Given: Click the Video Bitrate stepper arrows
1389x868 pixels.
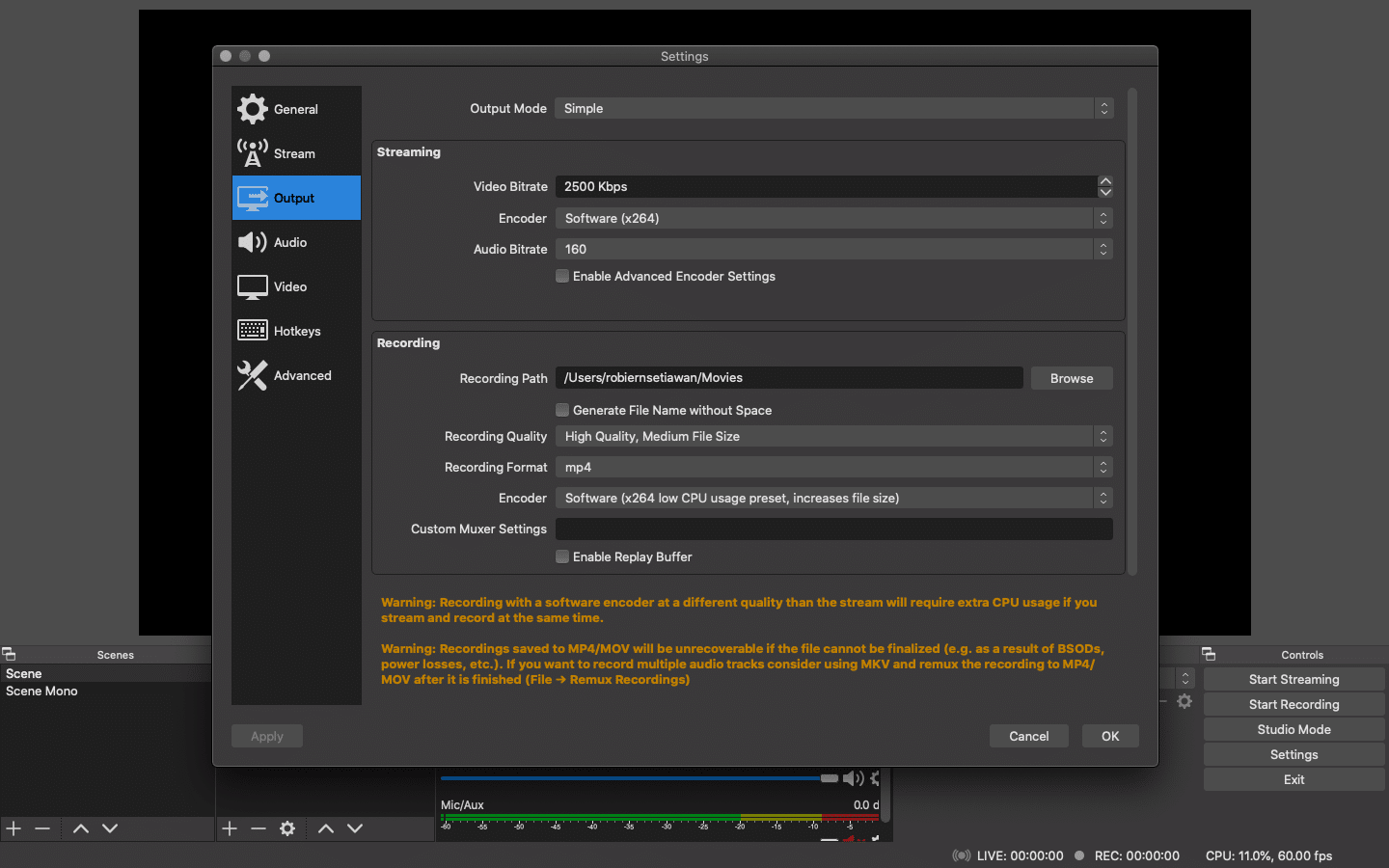Looking at the screenshot, I should (1105, 186).
